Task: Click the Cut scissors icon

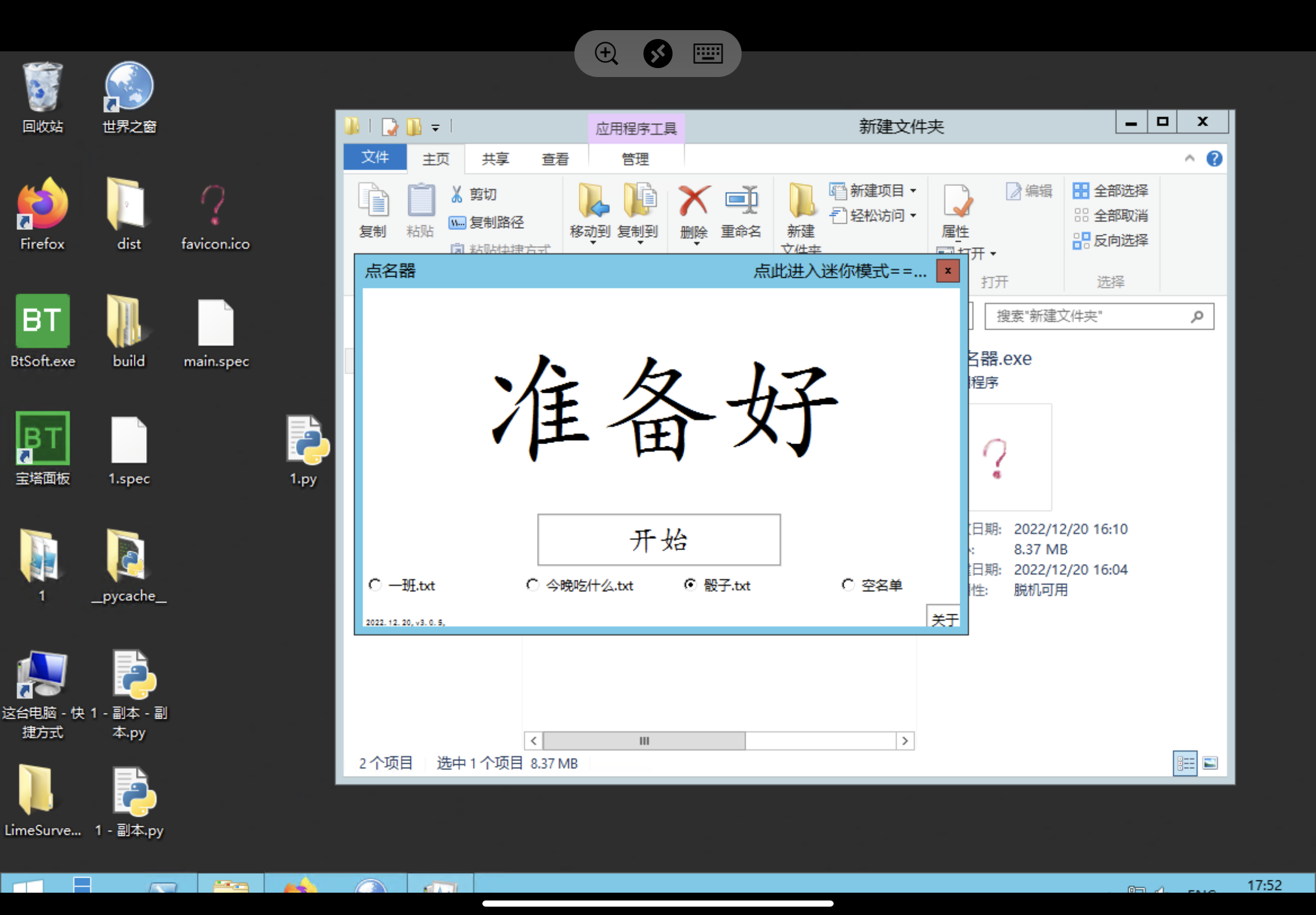Action: (457, 194)
